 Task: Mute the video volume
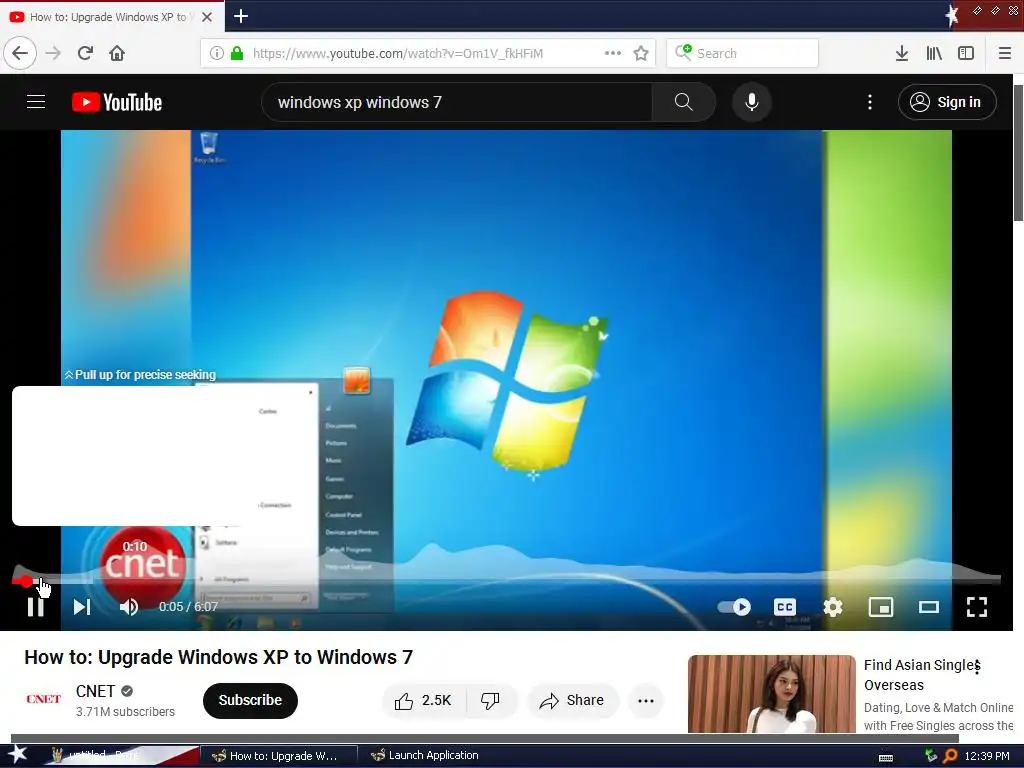click(x=129, y=607)
